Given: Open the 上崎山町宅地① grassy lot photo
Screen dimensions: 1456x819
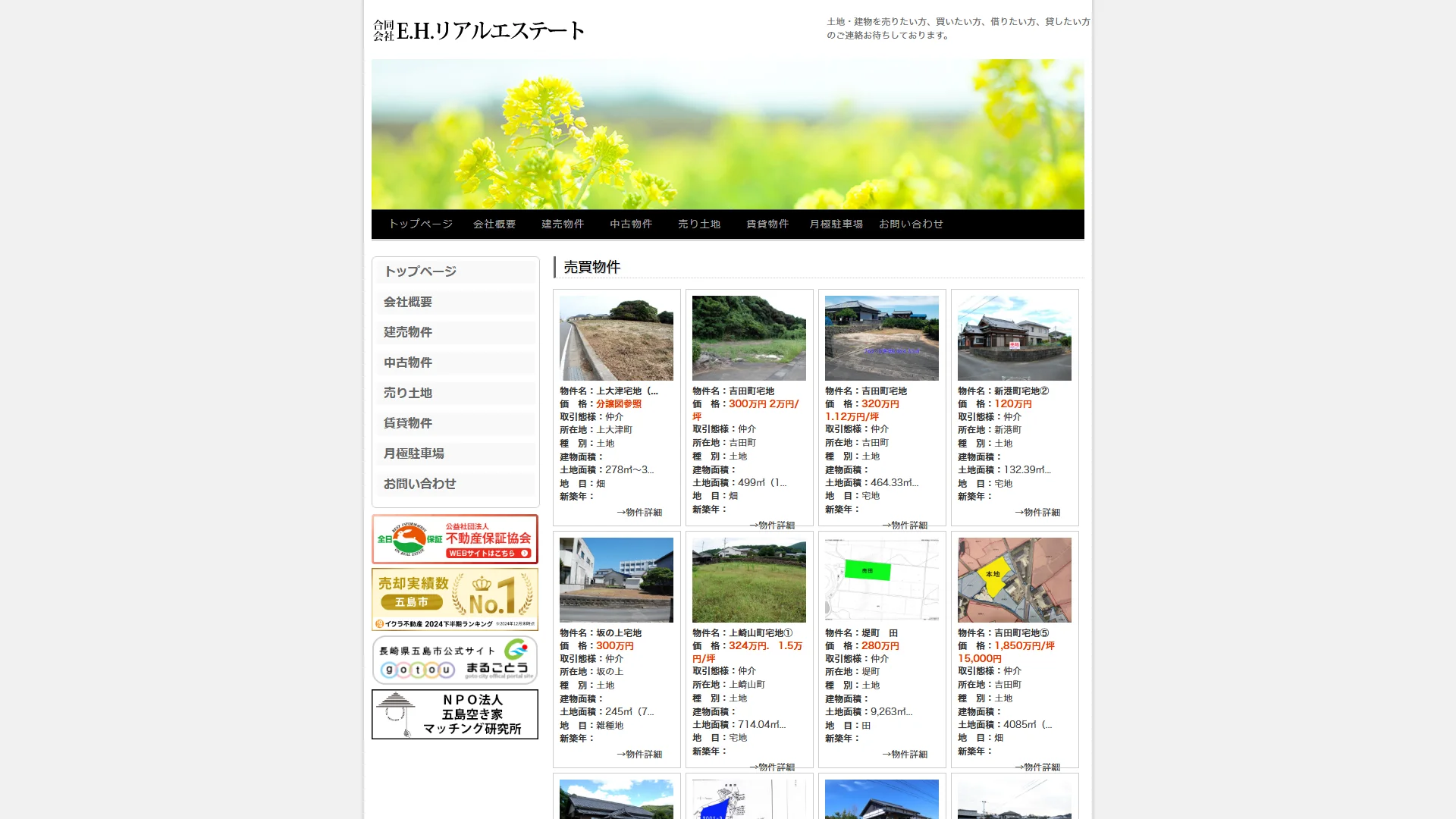Looking at the screenshot, I should coord(749,580).
